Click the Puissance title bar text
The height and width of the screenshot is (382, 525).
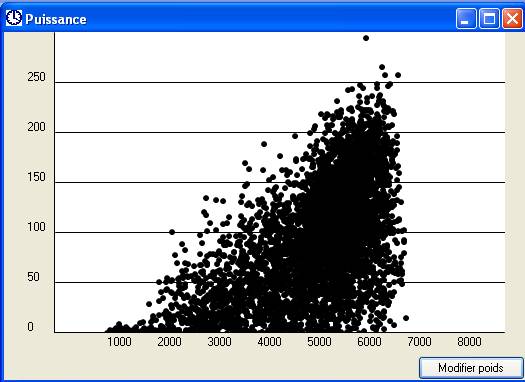click(56, 19)
